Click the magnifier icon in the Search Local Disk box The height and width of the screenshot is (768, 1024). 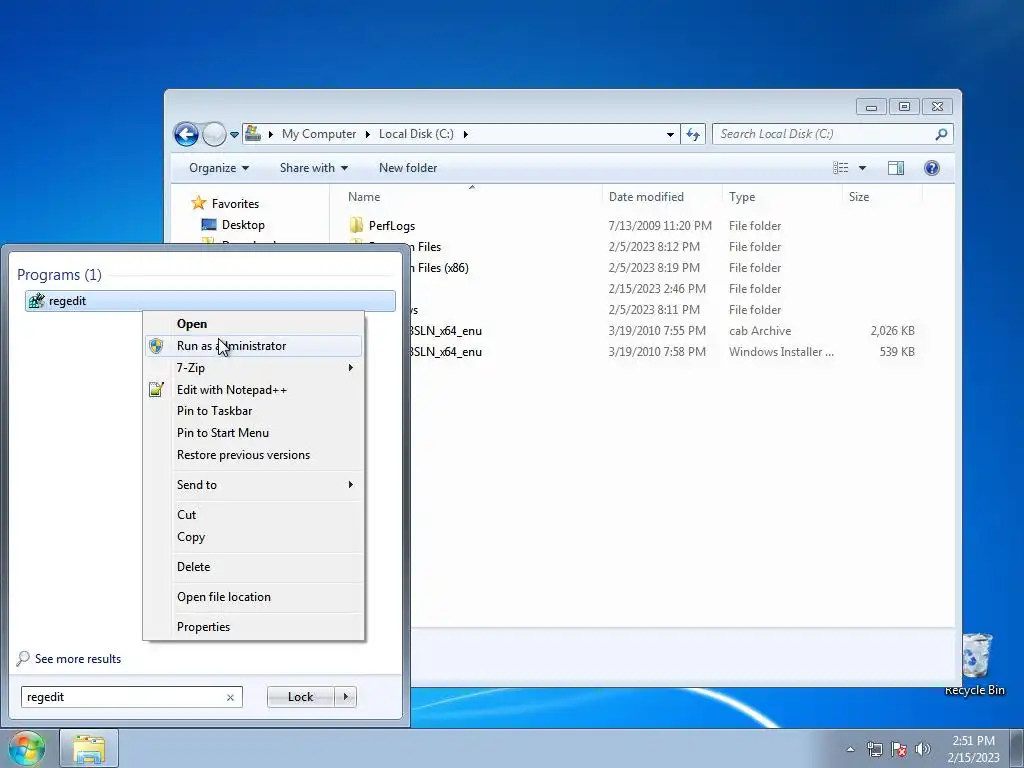coord(941,135)
